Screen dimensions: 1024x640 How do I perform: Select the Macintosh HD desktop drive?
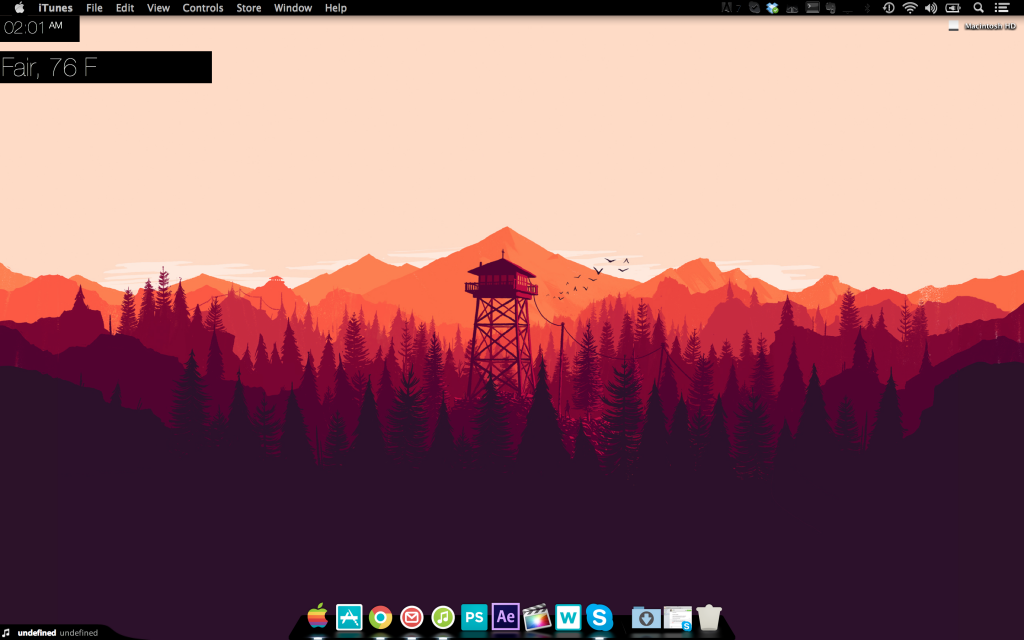coord(982,25)
